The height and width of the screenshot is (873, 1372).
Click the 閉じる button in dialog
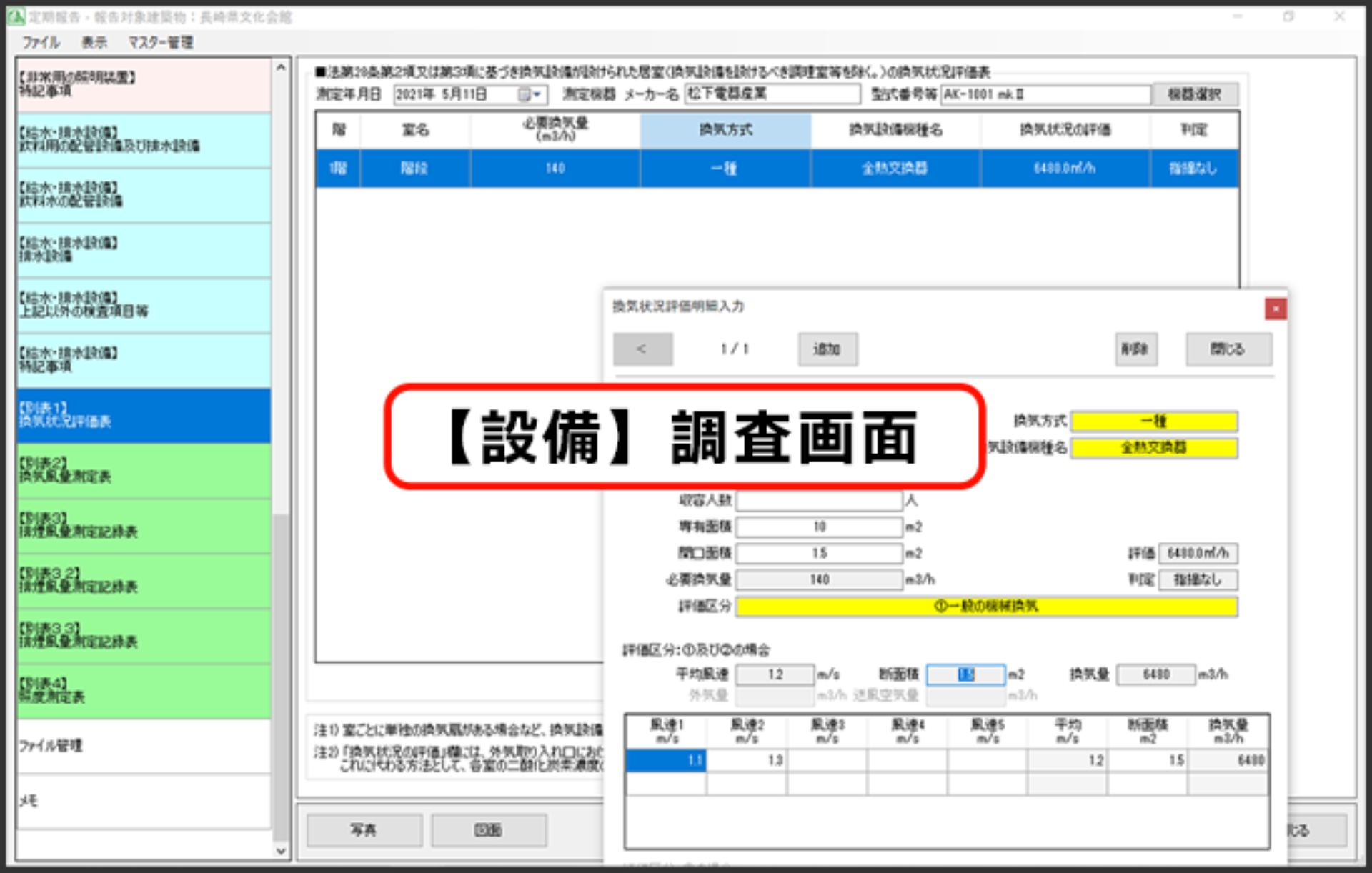tap(1228, 349)
